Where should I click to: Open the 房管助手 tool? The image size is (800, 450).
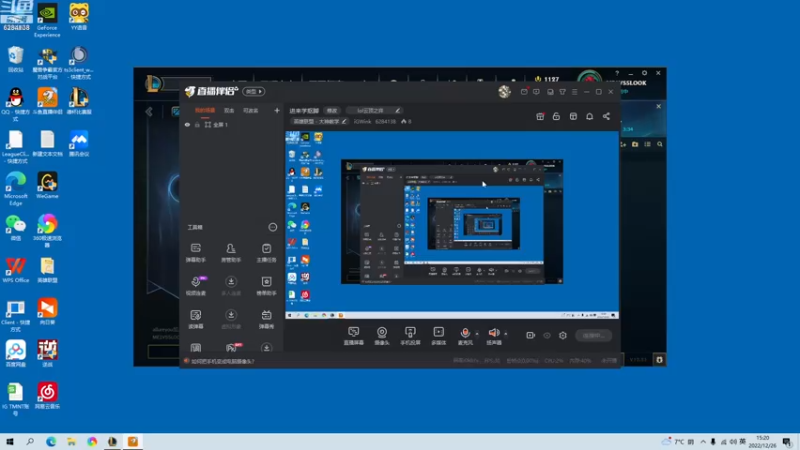(x=231, y=253)
